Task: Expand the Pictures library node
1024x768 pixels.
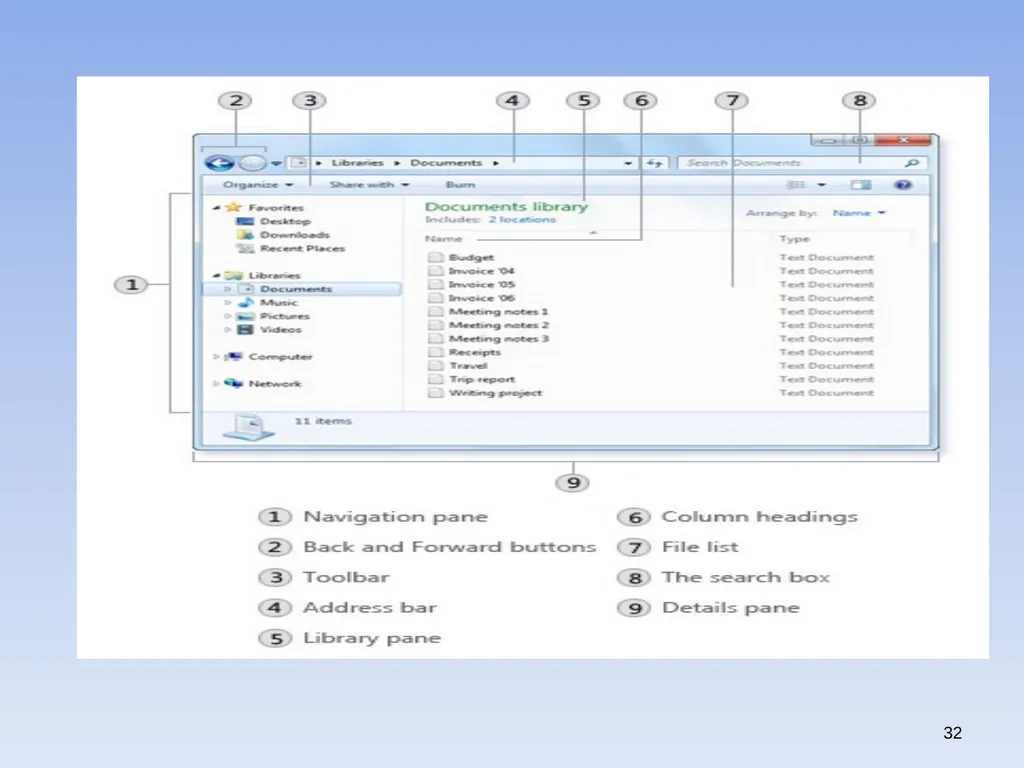Action: pos(228,316)
